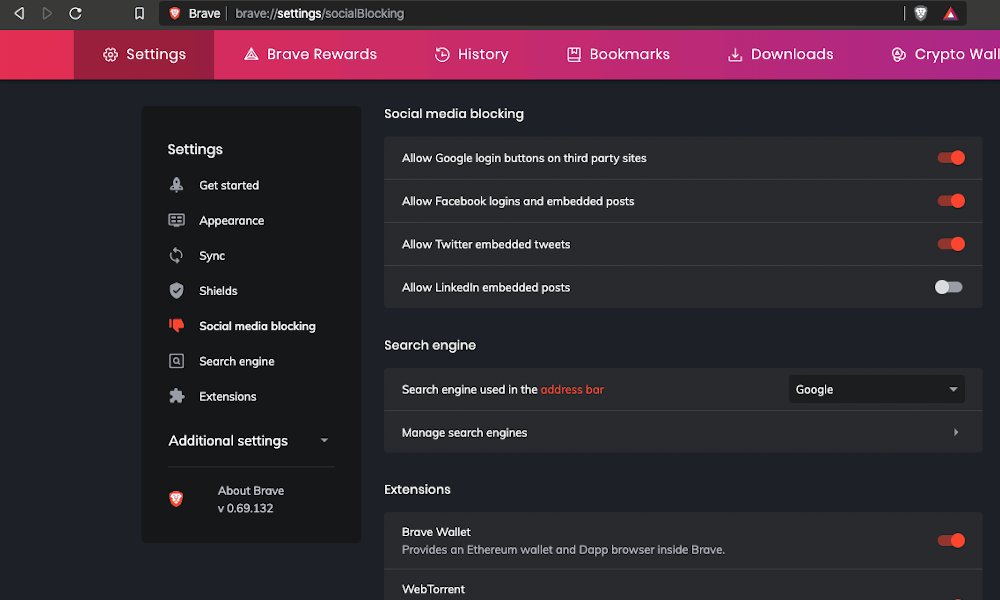1000x600 pixels.
Task: Open the Bookmarks tab
Action: pyautogui.click(x=618, y=55)
